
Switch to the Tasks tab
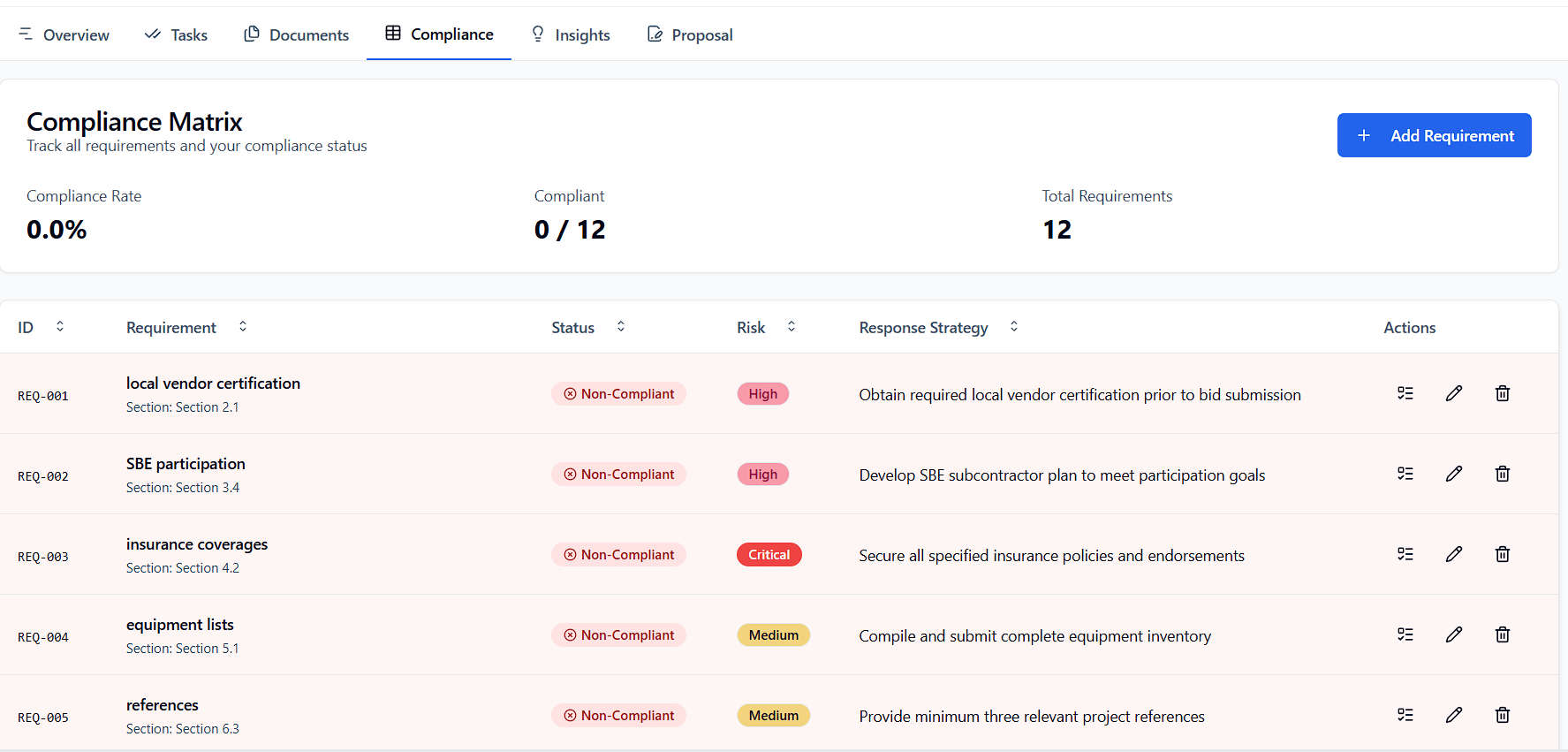click(176, 34)
